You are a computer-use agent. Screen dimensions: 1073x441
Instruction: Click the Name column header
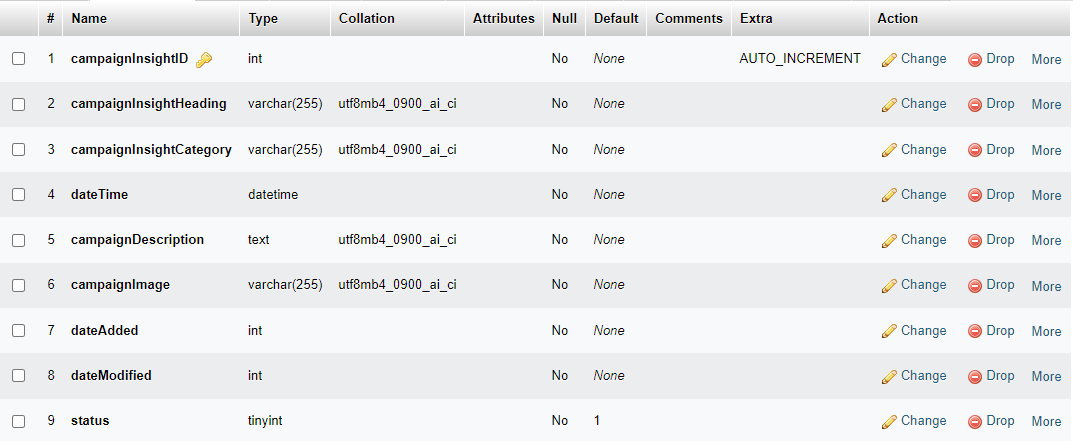[89, 18]
